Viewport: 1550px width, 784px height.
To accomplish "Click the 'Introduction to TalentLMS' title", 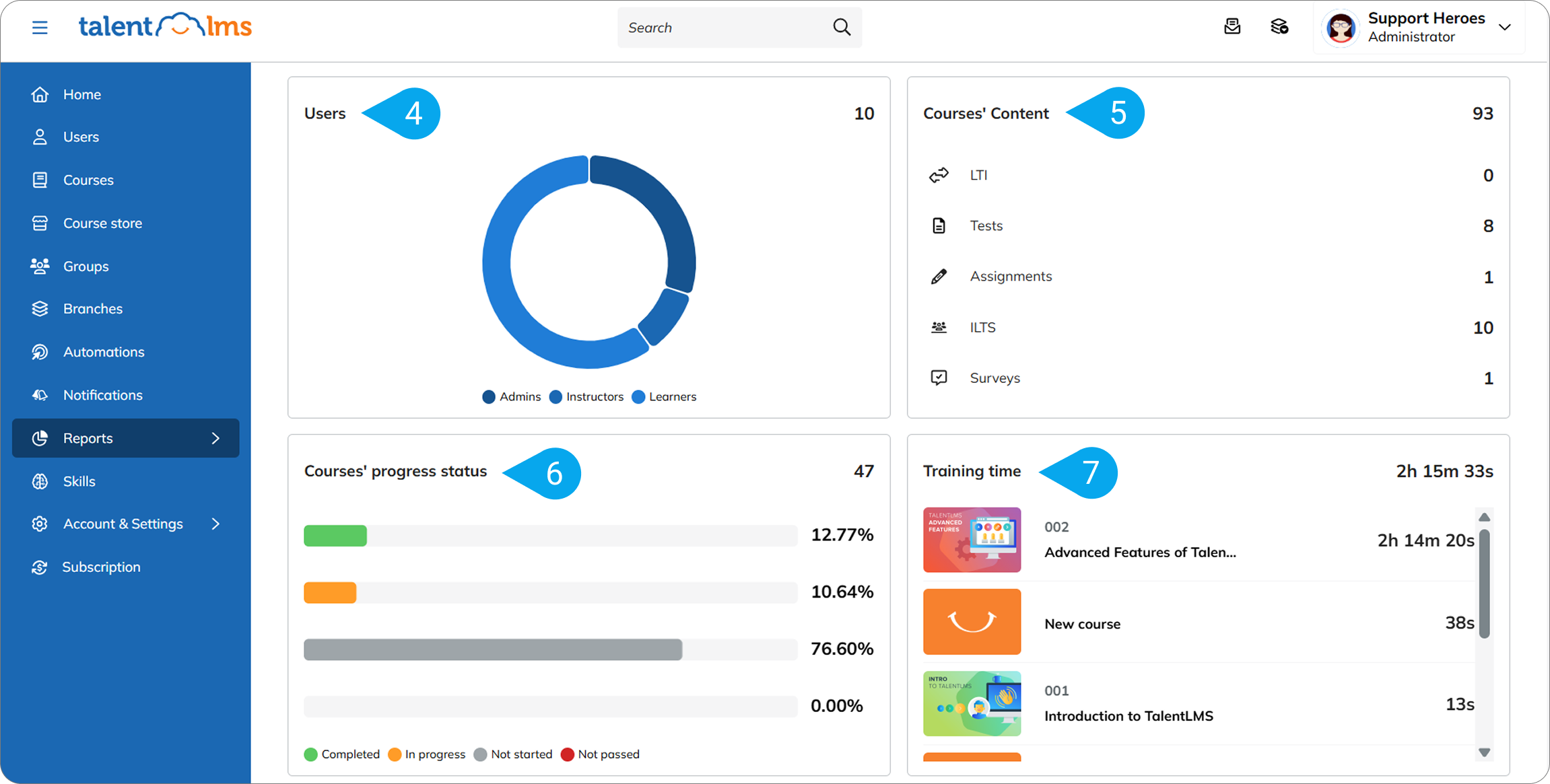I will [x=1128, y=716].
